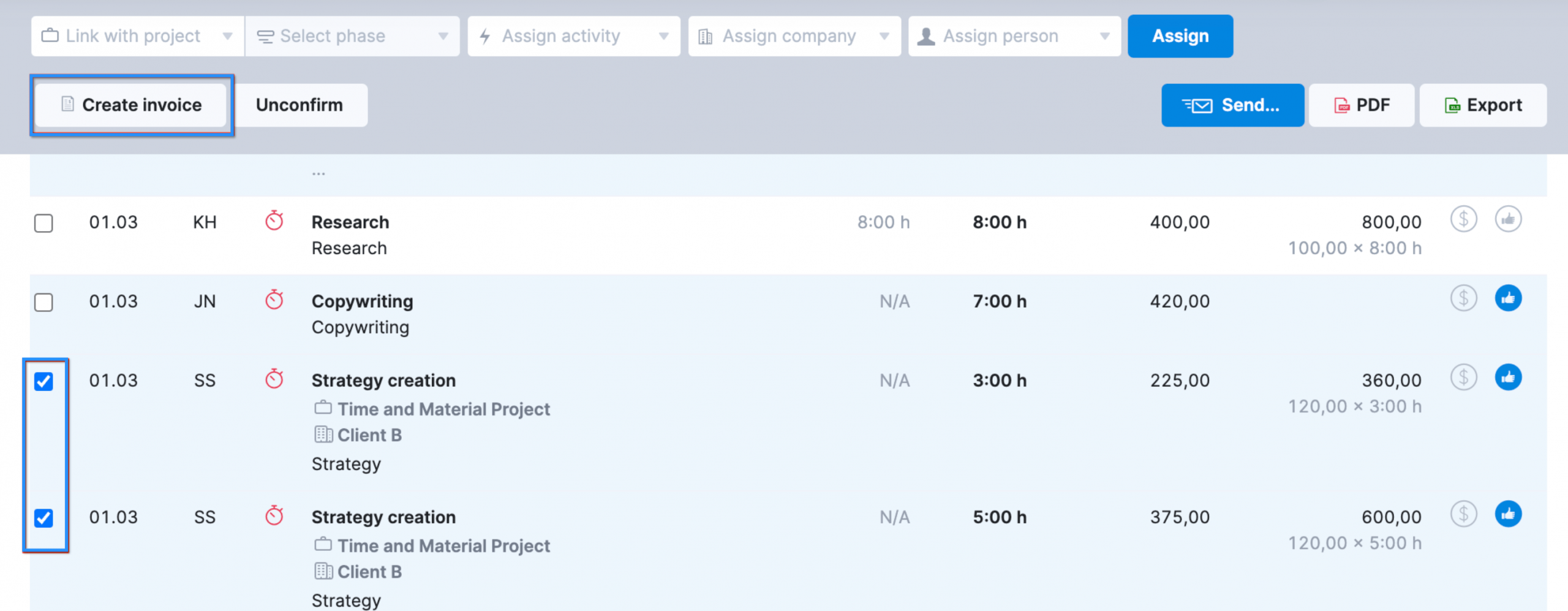Image resolution: width=1568 pixels, height=611 pixels.
Task: Open the Assign company dropdown
Action: (x=794, y=36)
